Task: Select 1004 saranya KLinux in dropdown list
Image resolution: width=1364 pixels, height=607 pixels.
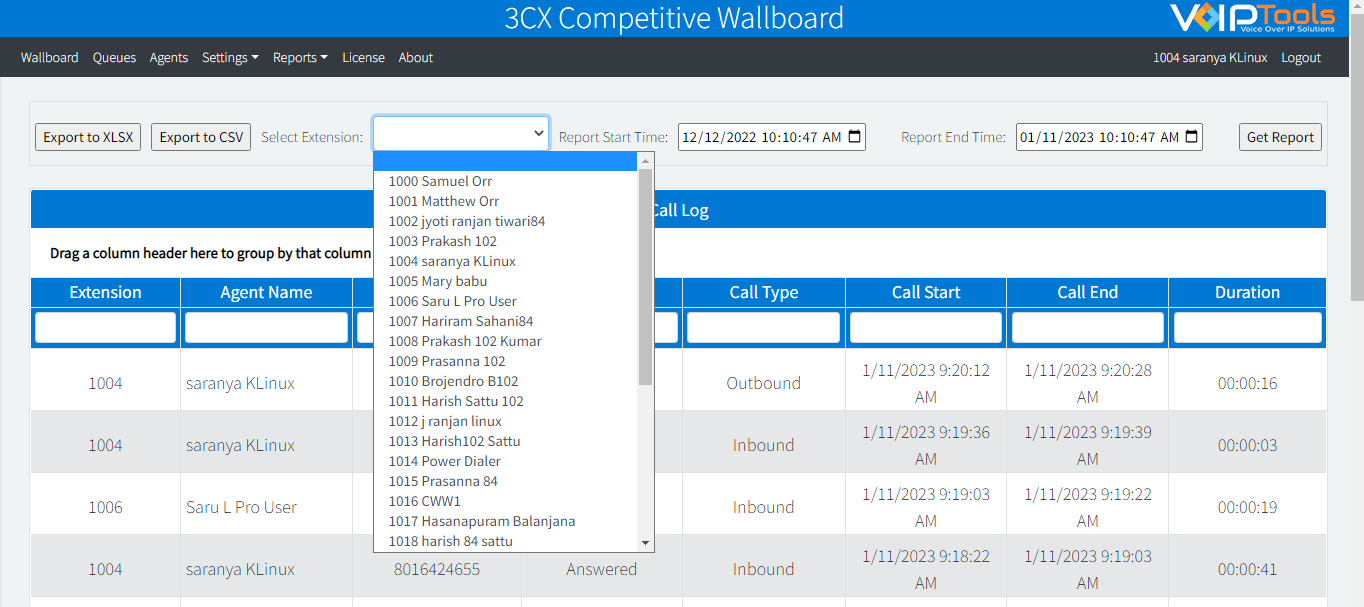Action: 506,261
